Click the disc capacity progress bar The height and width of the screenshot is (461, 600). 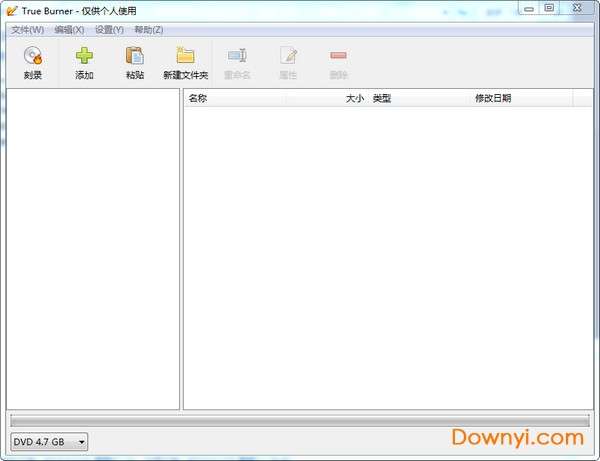[x=300, y=421]
